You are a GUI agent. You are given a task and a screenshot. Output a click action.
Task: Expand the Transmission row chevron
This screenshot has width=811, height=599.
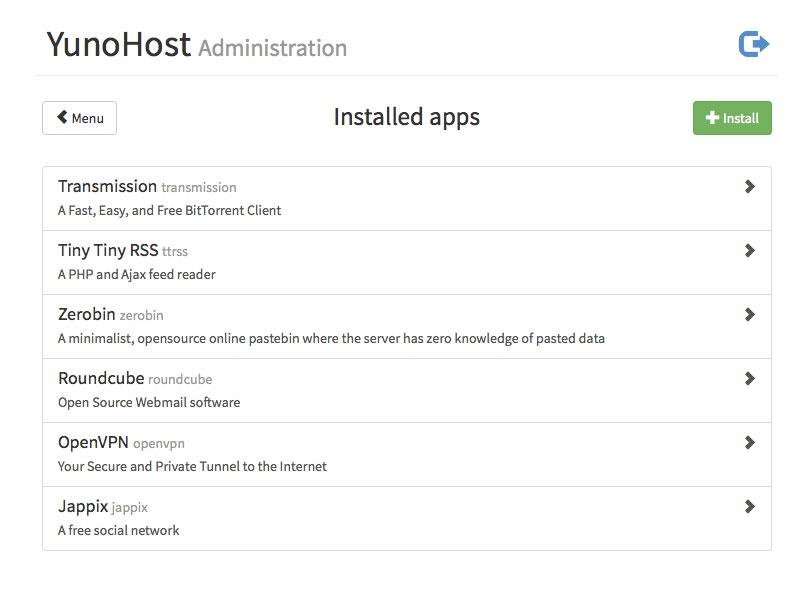tap(749, 187)
